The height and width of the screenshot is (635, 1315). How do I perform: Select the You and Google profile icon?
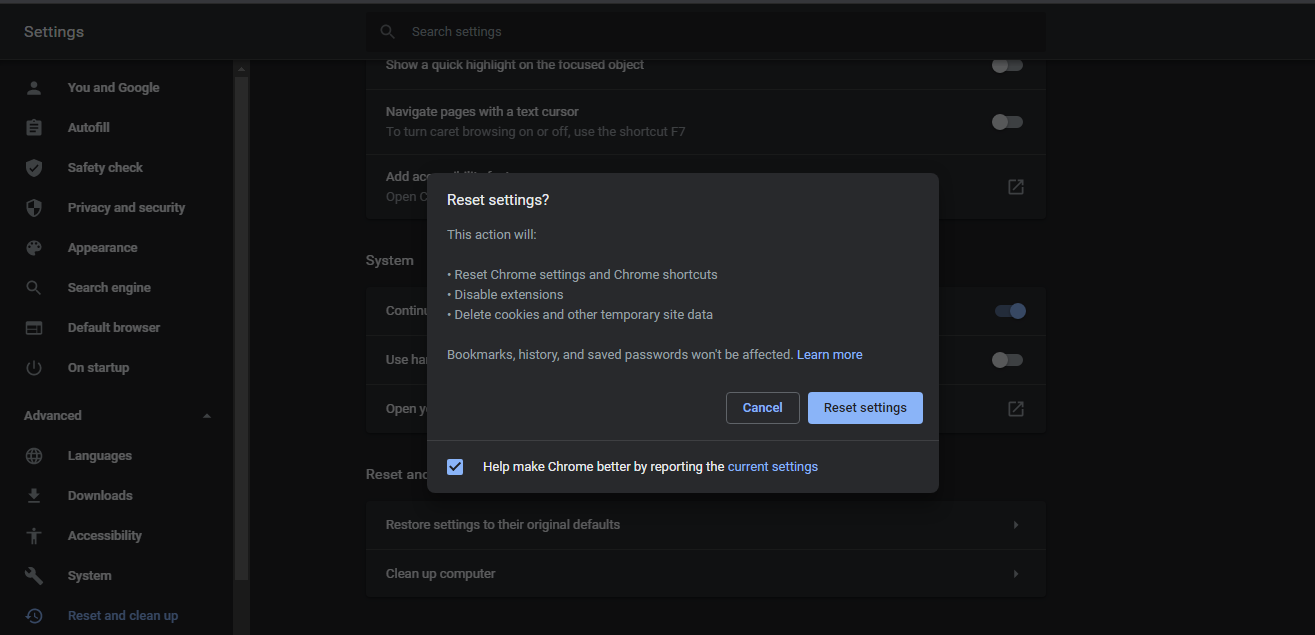pyautogui.click(x=33, y=87)
